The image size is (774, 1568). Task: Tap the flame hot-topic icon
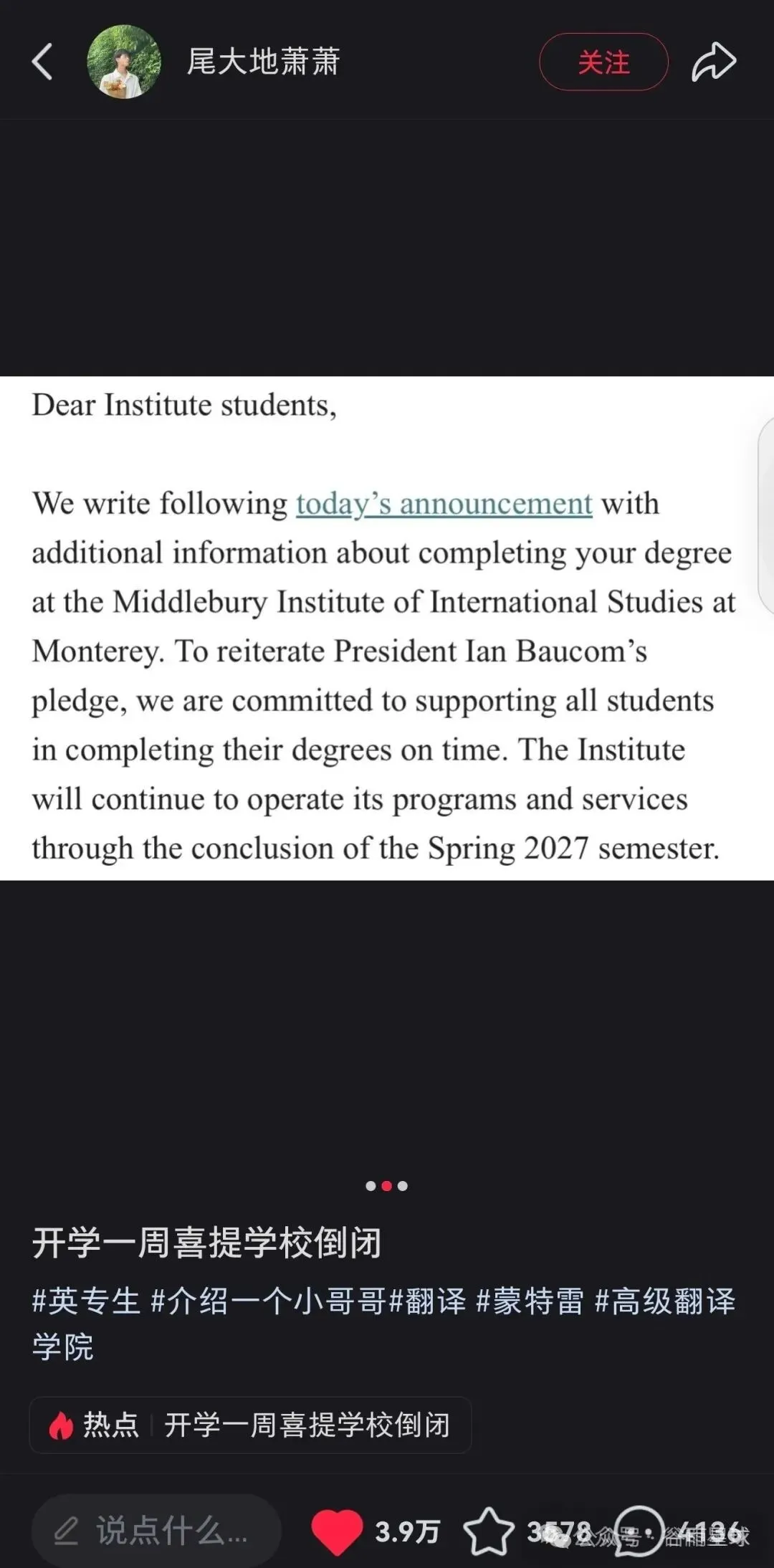[x=61, y=1425]
